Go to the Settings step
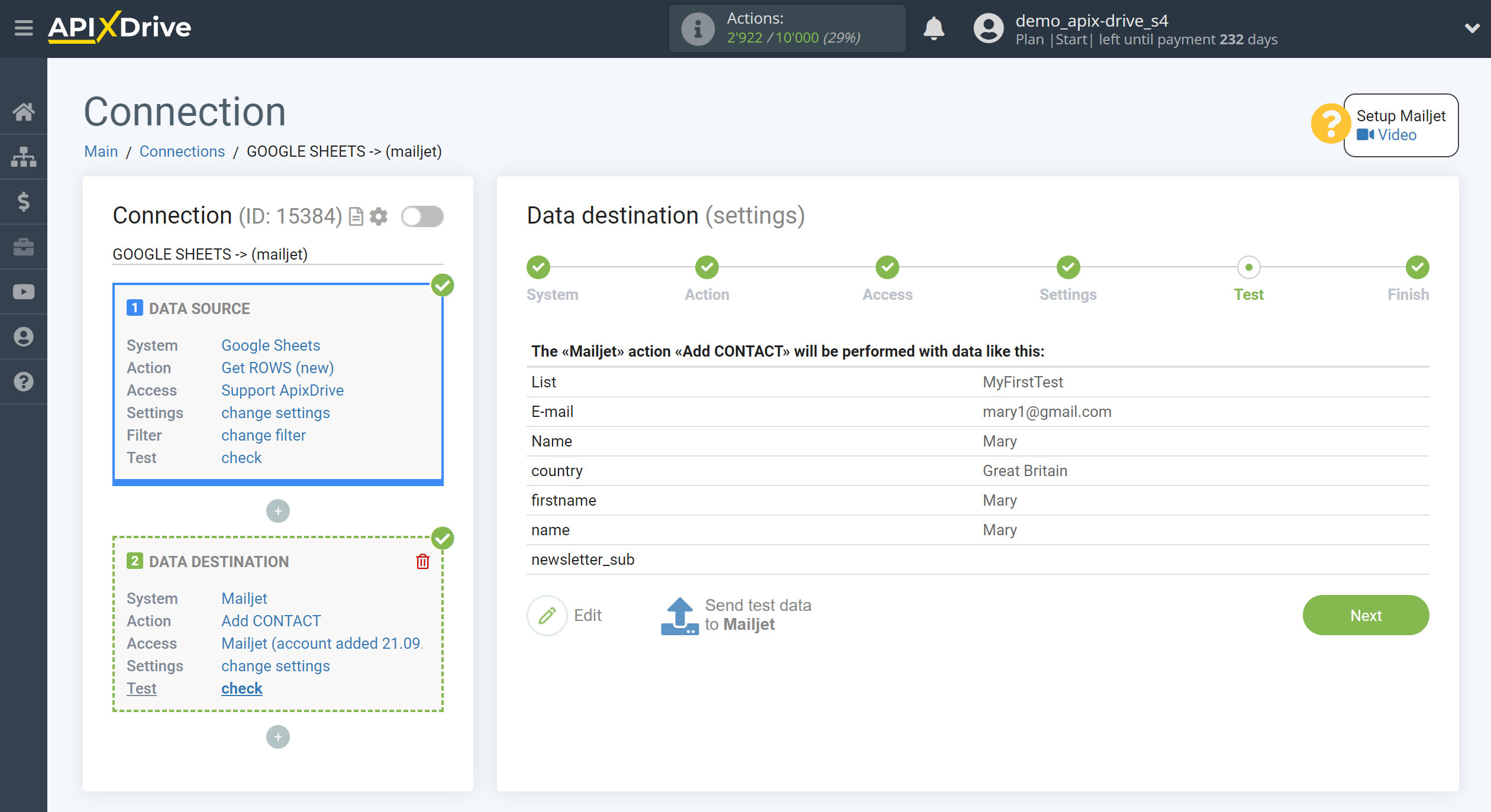The height and width of the screenshot is (812, 1491). 1068,267
